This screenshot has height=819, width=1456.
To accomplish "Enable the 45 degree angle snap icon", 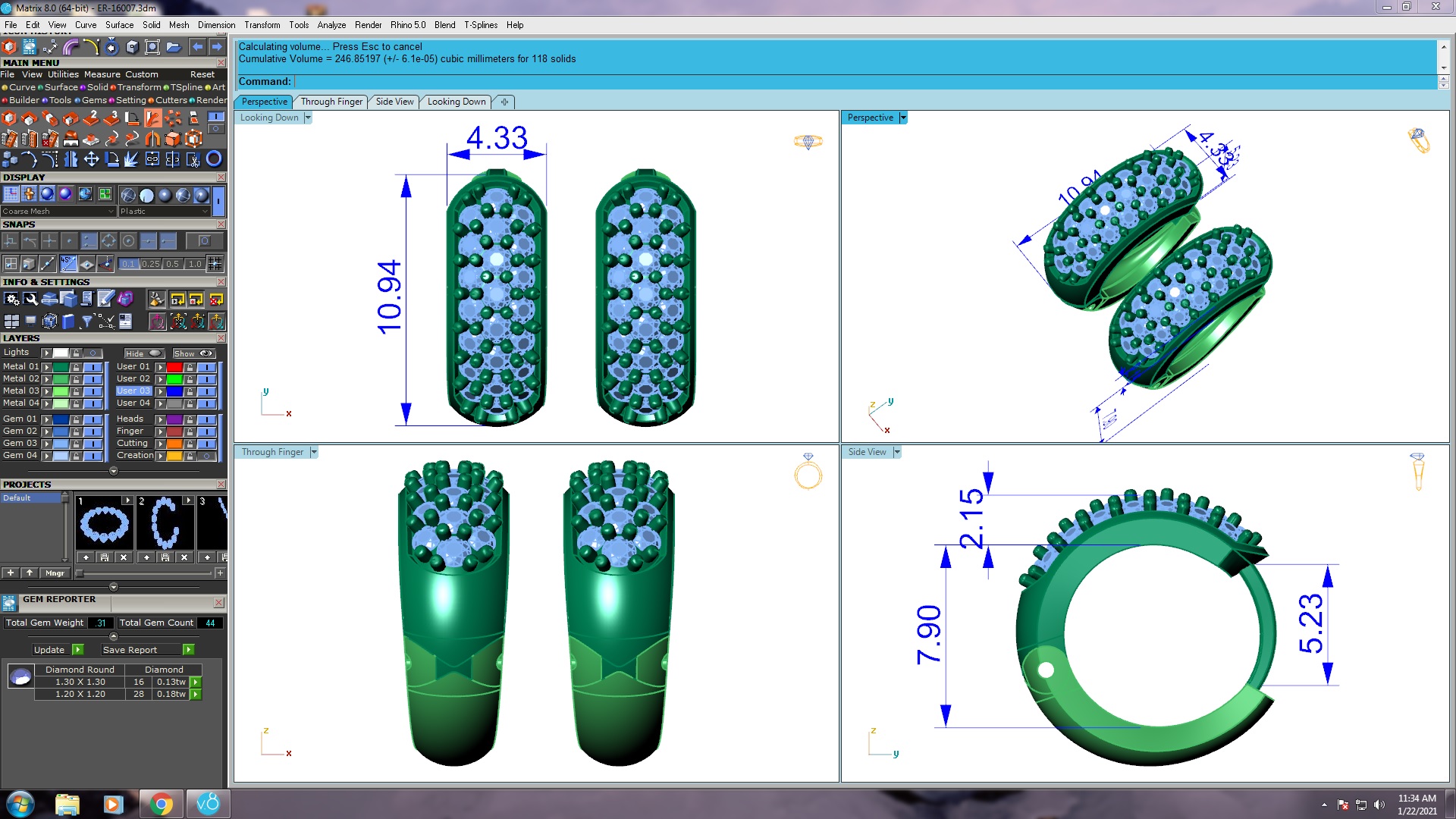I will click(67, 263).
